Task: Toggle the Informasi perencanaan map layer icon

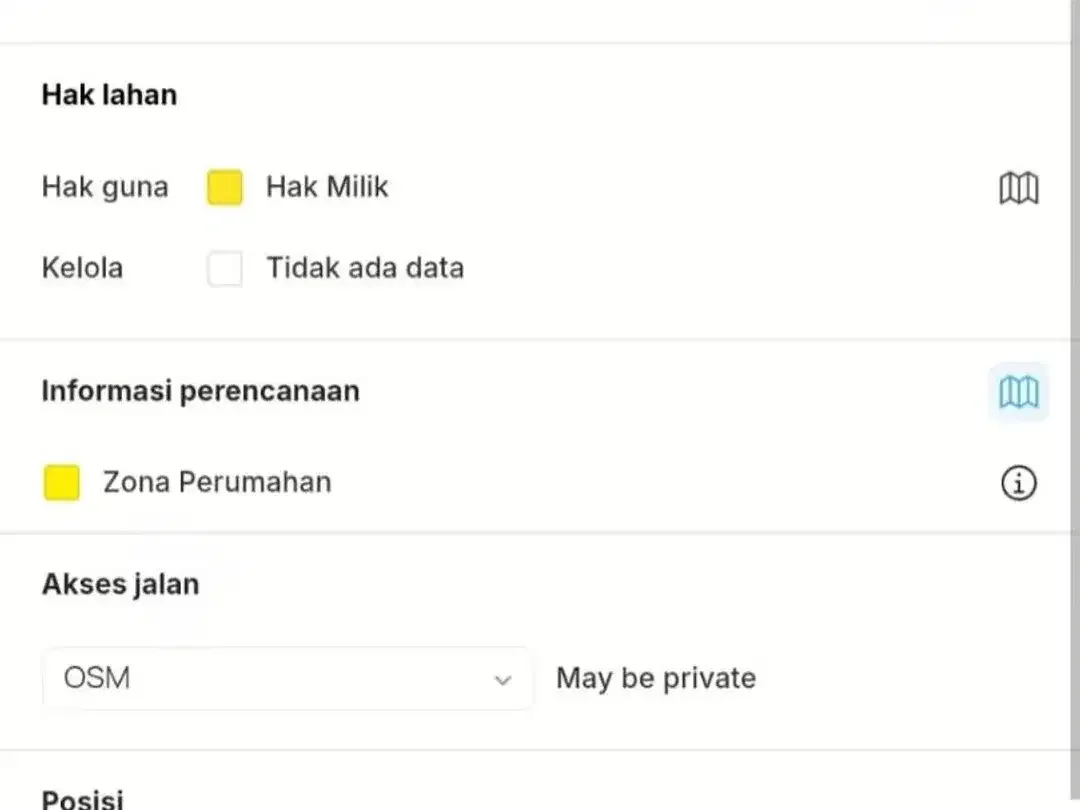Action: pos(1019,392)
